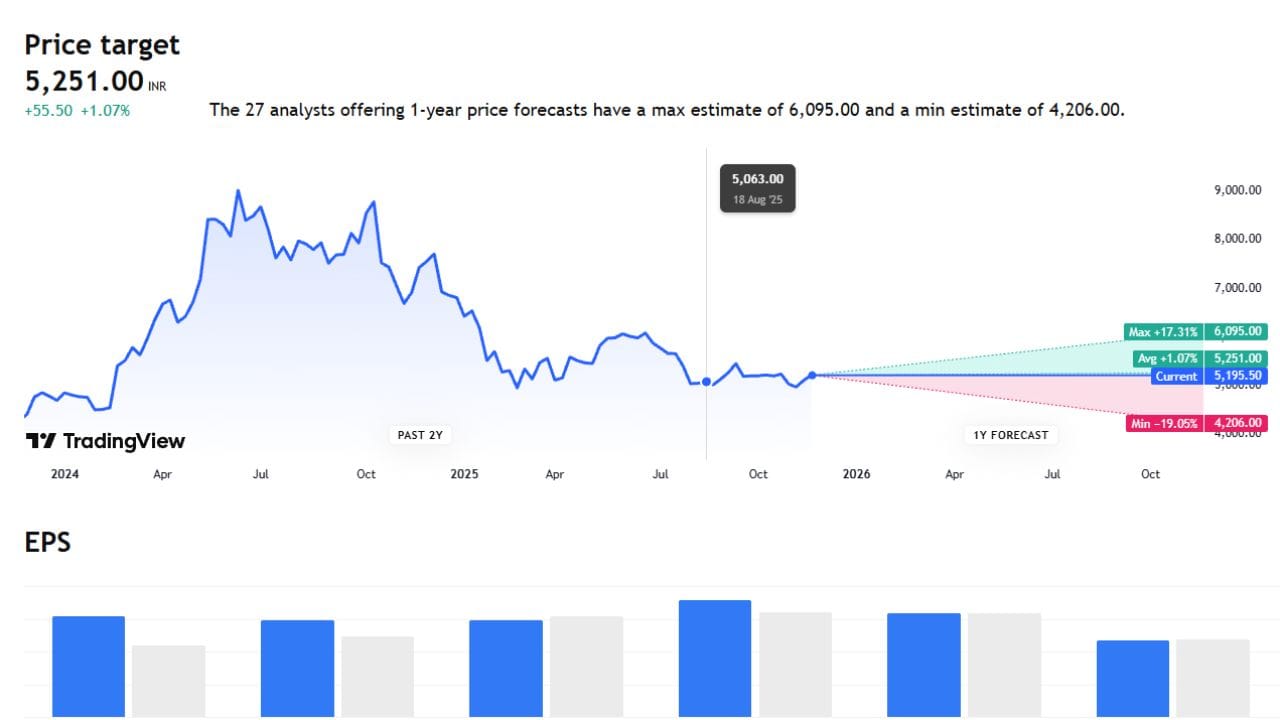This screenshot has height=720, width=1280.
Task: Click the current price dot at forecast start
Action: tap(812, 375)
